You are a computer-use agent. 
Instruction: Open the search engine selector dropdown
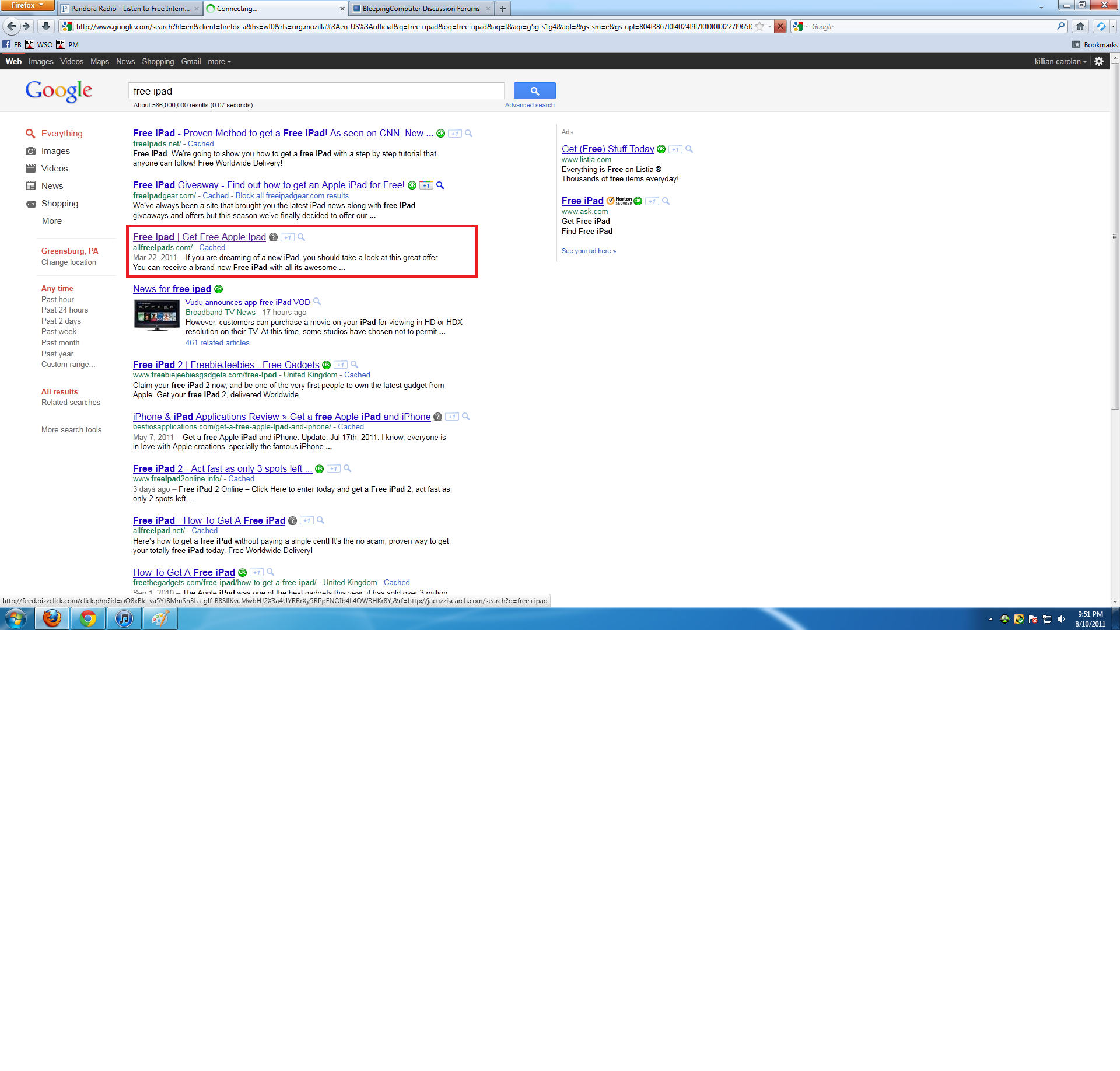800,26
